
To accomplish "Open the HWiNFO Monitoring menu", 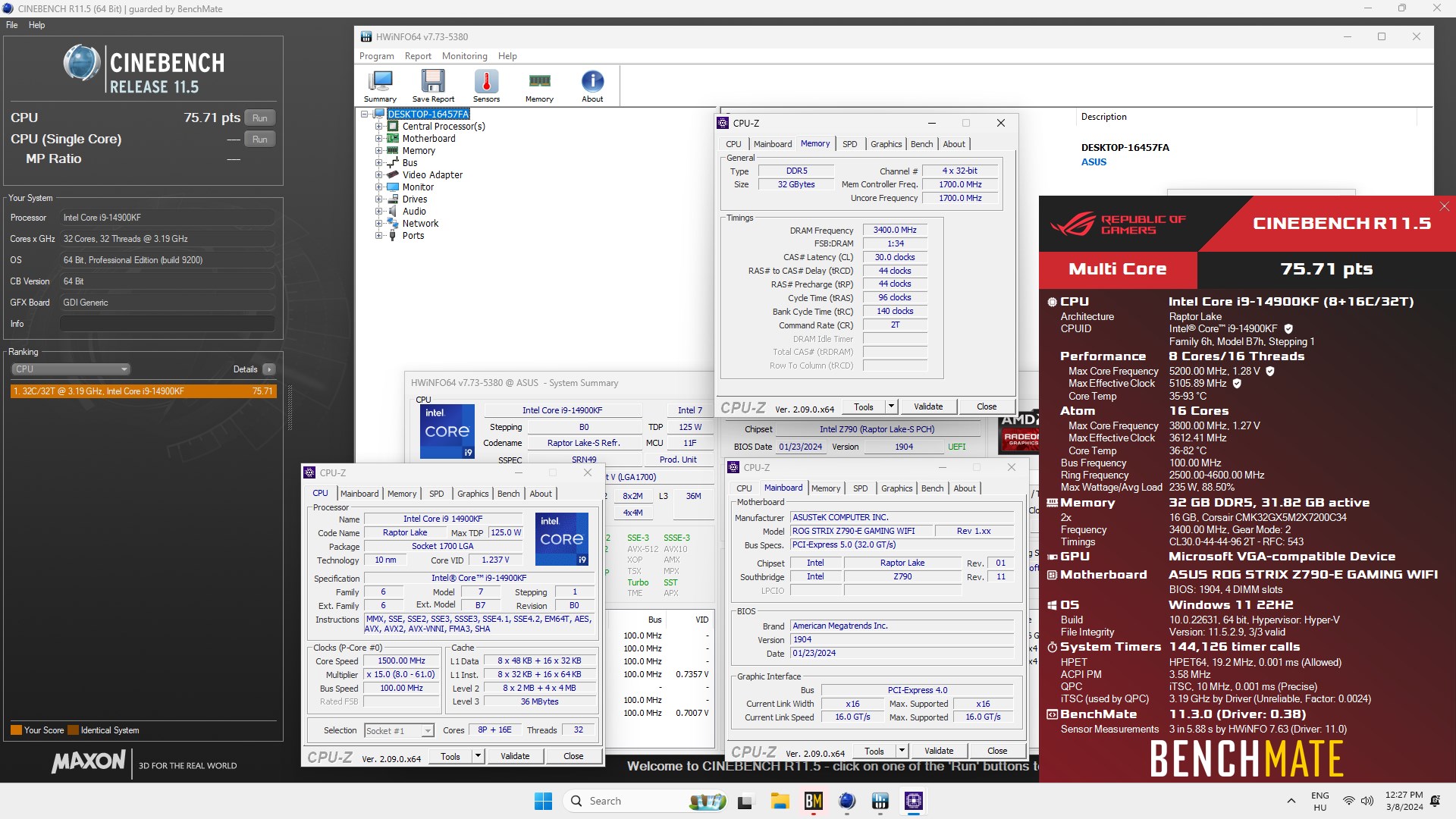I will (x=465, y=56).
